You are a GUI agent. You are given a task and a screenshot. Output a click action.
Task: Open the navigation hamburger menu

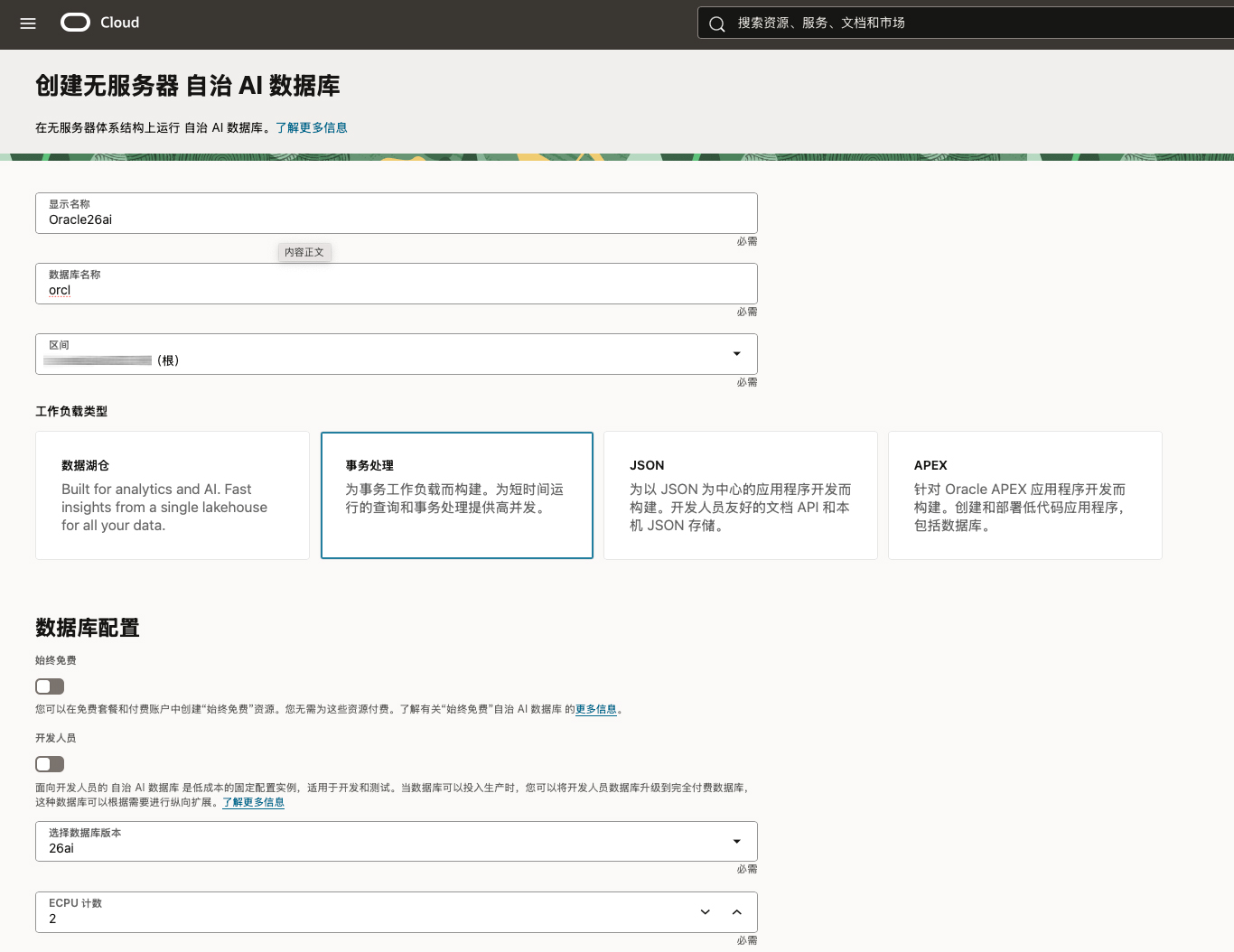(26, 23)
